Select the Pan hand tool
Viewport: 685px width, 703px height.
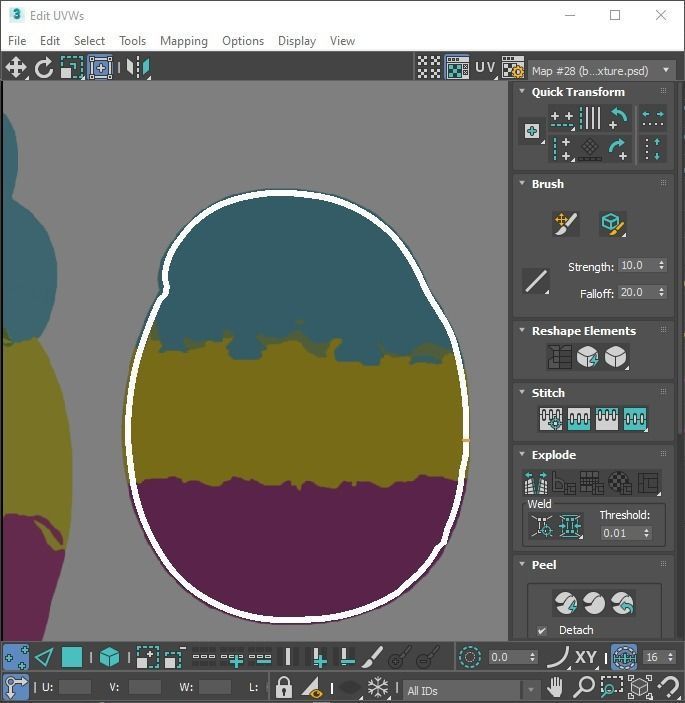coord(555,686)
